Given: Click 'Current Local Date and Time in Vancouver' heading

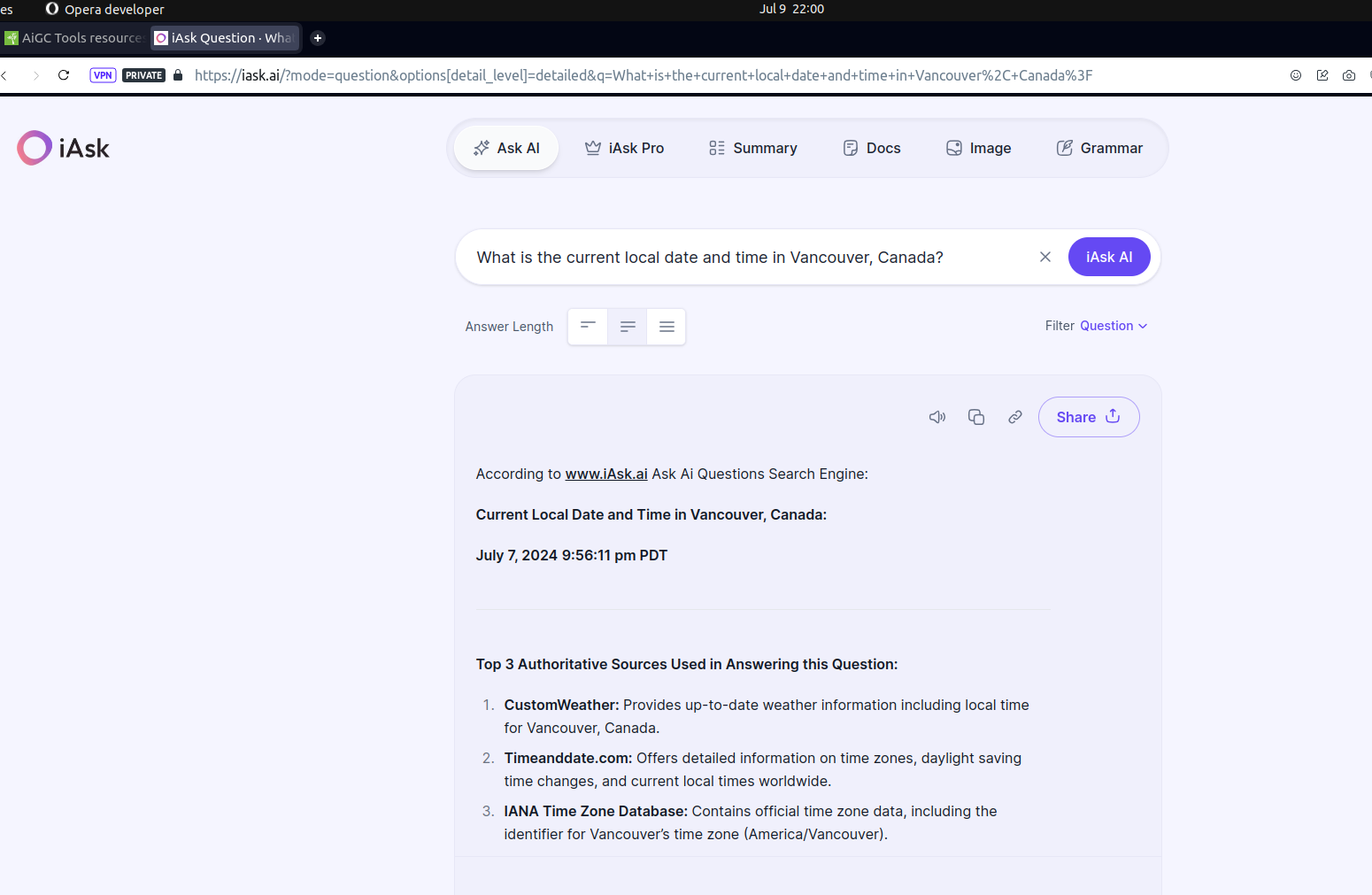Looking at the screenshot, I should [x=651, y=514].
